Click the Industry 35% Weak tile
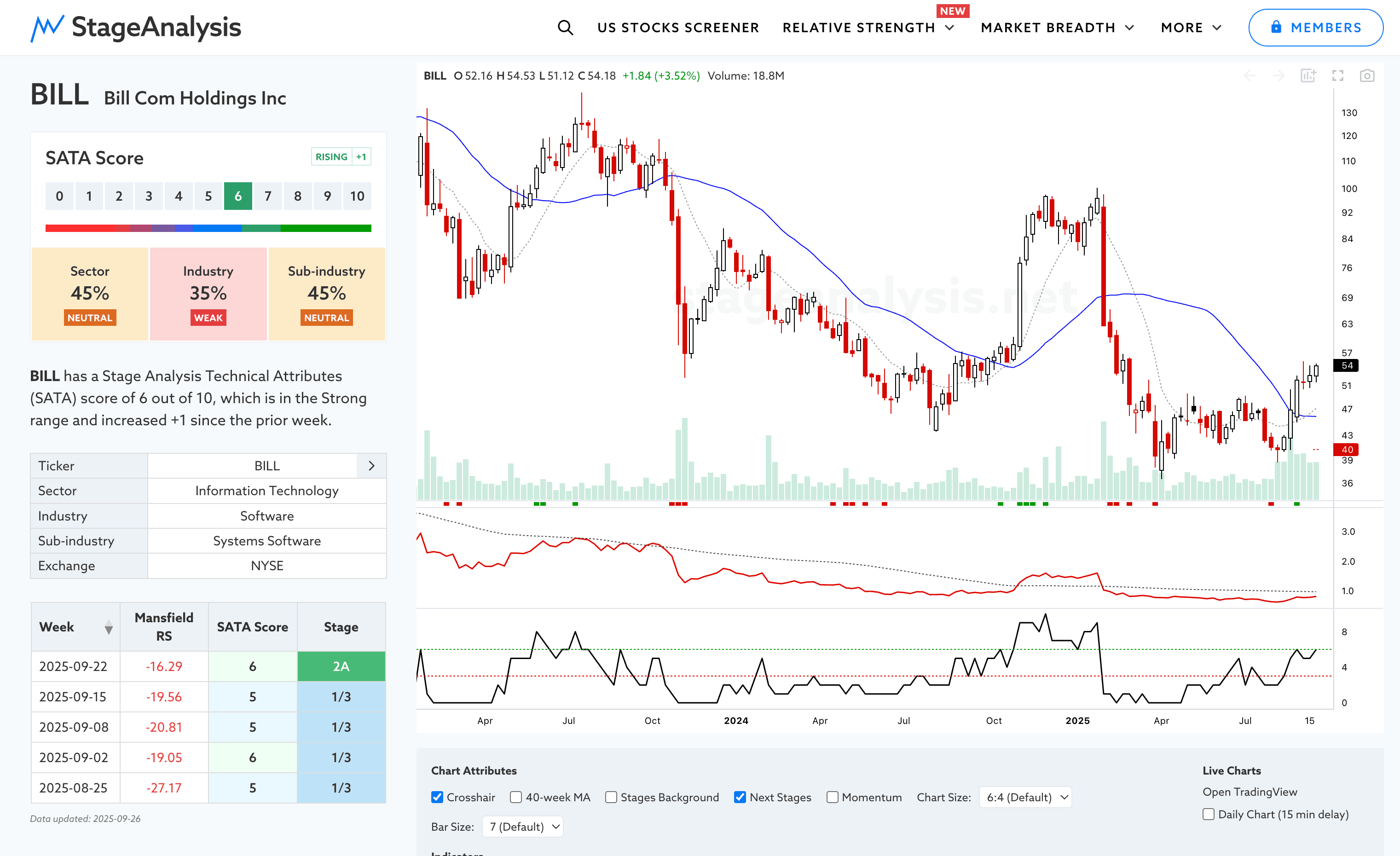This screenshot has width=1400, height=856. pyautogui.click(x=208, y=294)
